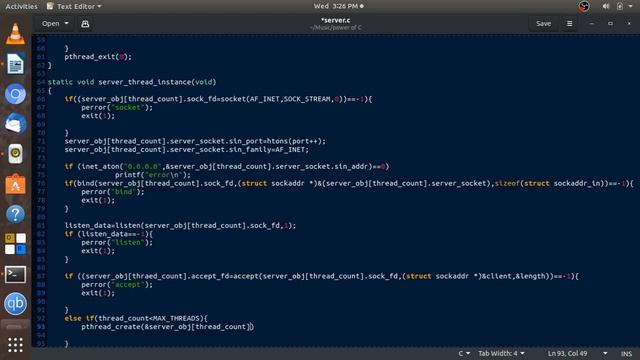The width and height of the screenshot is (640, 360).
Task: Change the C language highlighting mode
Action: pos(464,353)
